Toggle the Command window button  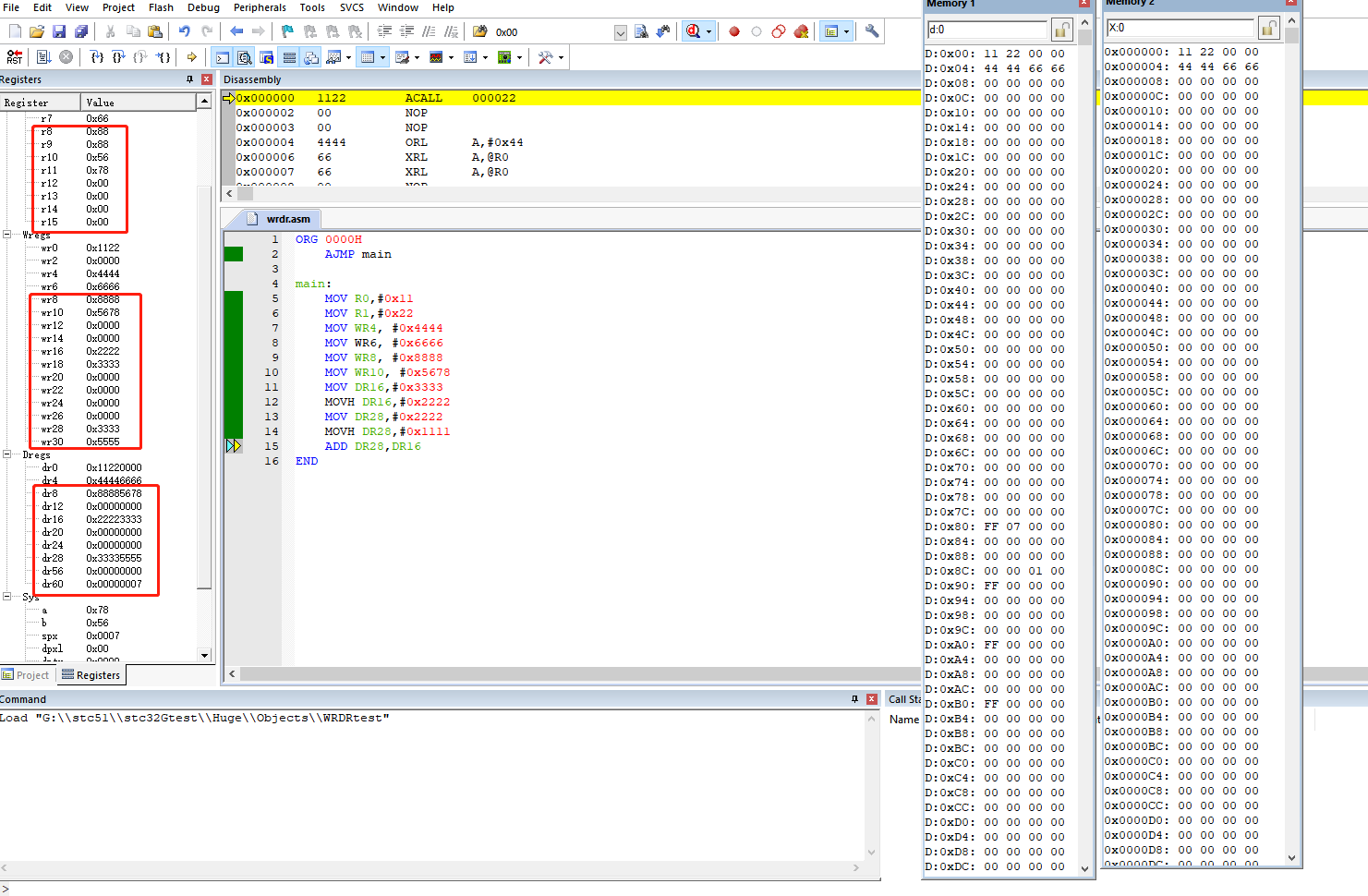click(x=222, y=57)
